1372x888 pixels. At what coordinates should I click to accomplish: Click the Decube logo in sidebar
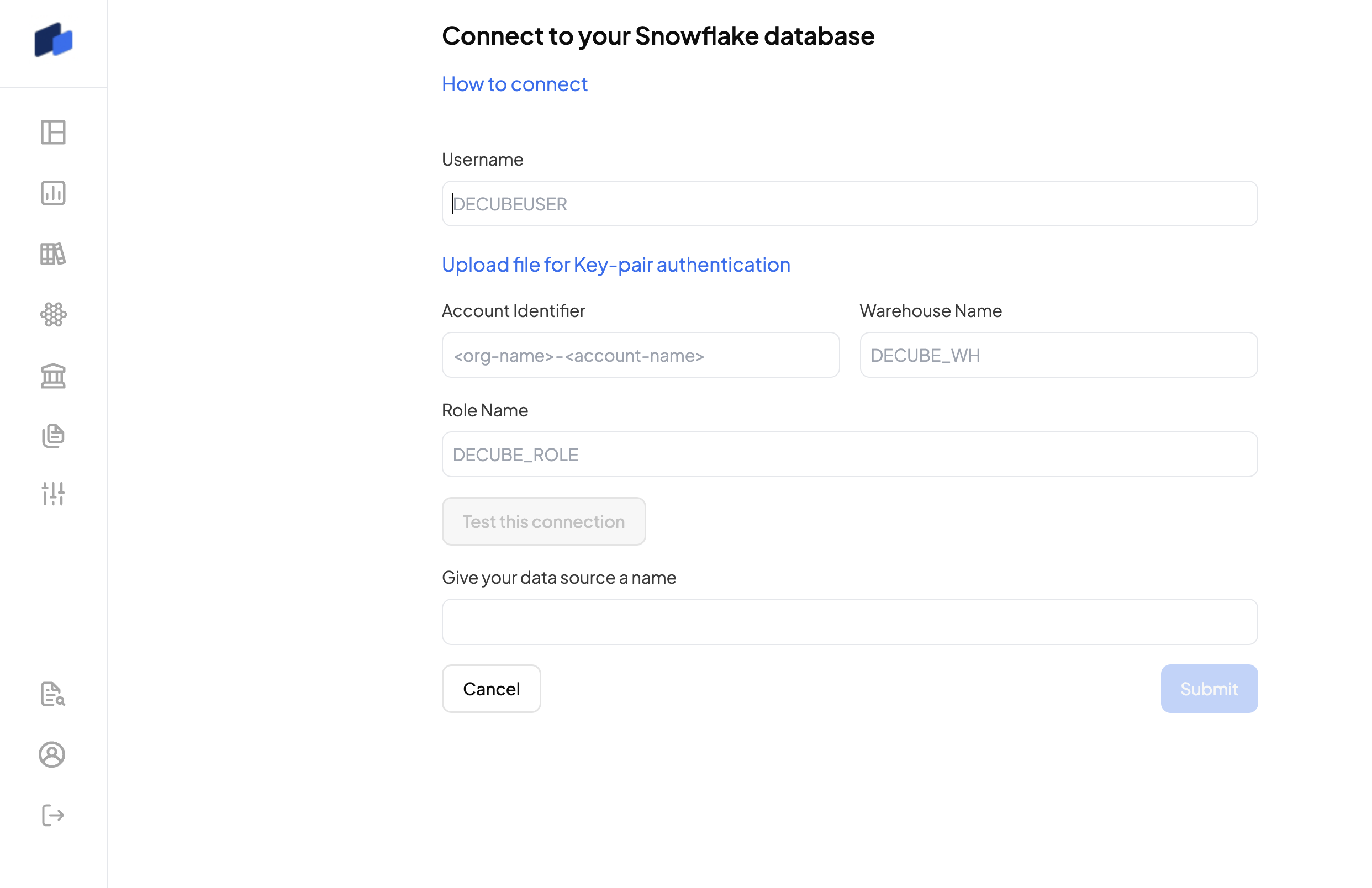(x=53, y=40)
